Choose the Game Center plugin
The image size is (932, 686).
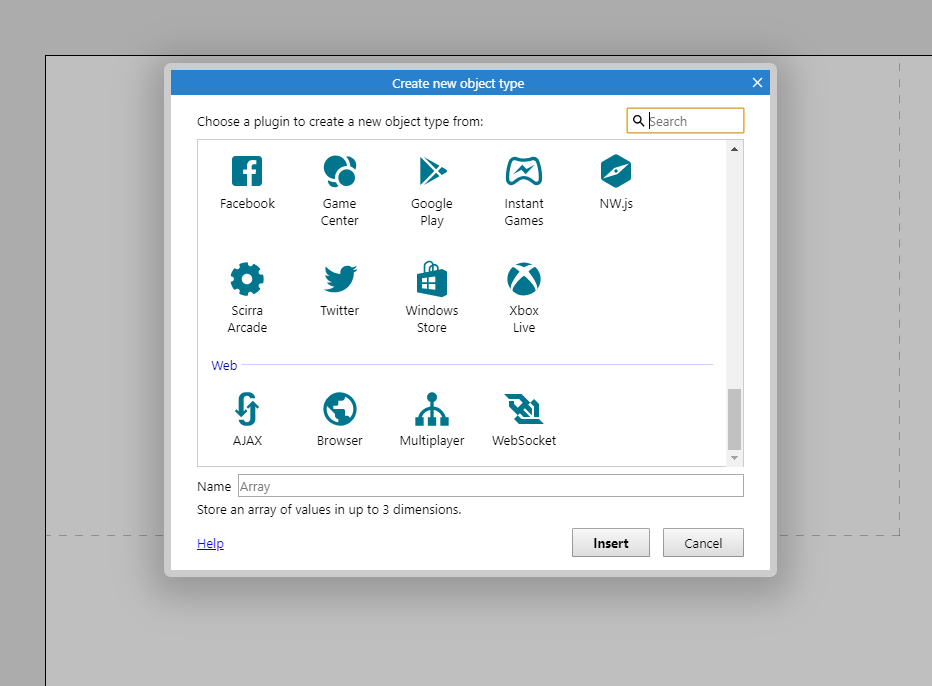(339, 171)
